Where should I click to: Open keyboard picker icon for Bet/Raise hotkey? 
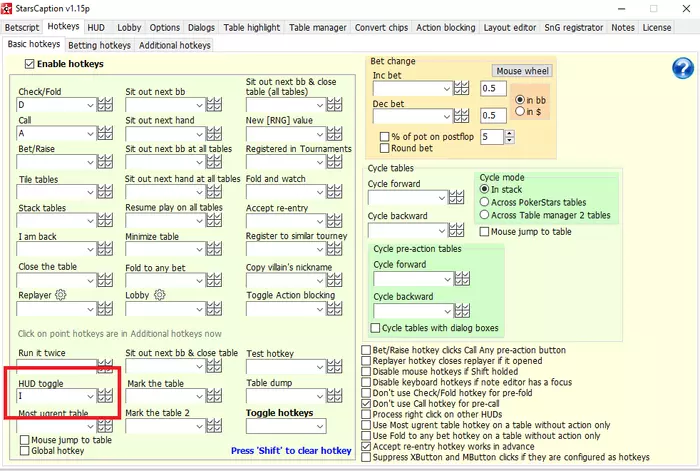[x=105, y=162]
